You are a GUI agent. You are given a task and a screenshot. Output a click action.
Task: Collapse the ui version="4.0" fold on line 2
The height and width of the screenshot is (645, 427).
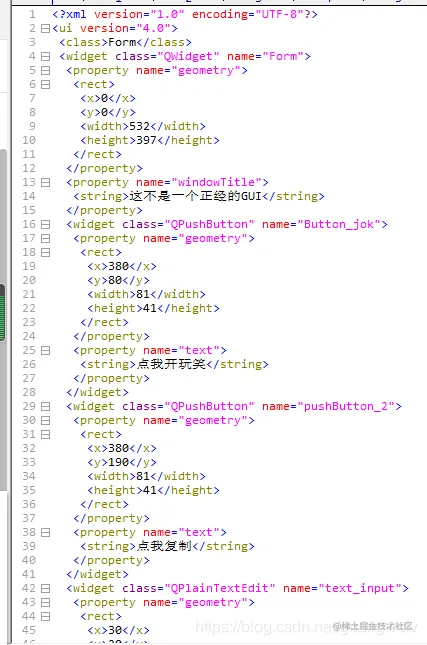pos(46,28)
